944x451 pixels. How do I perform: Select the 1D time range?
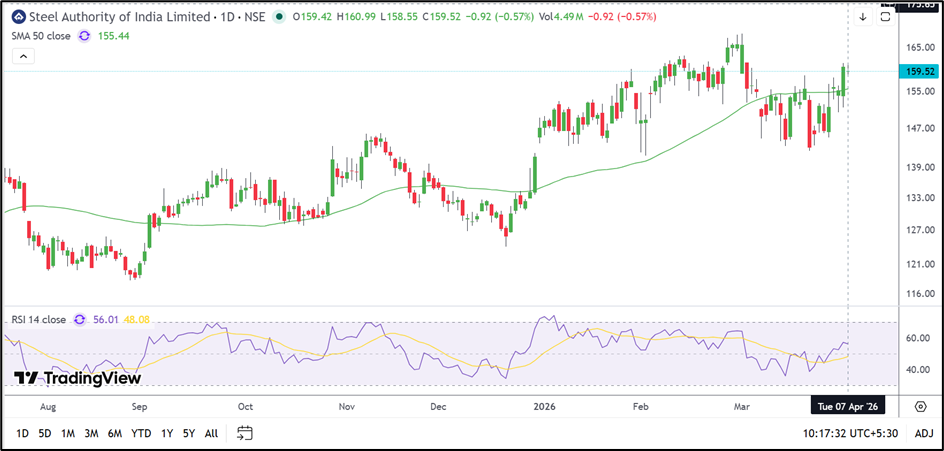point(22,433)
